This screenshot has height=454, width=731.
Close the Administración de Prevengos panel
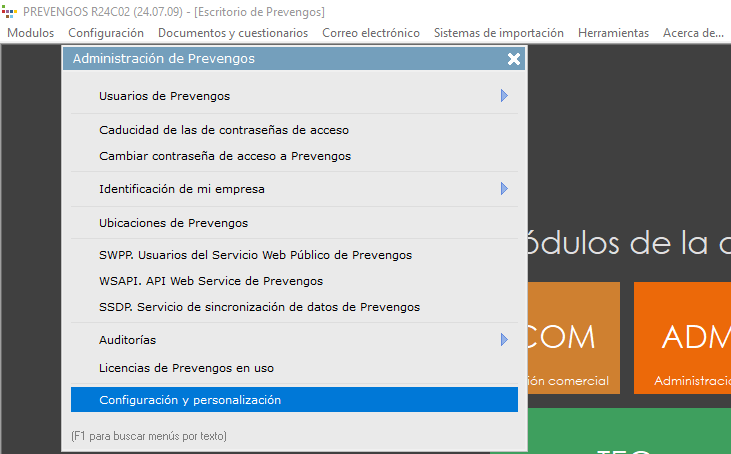513,59
